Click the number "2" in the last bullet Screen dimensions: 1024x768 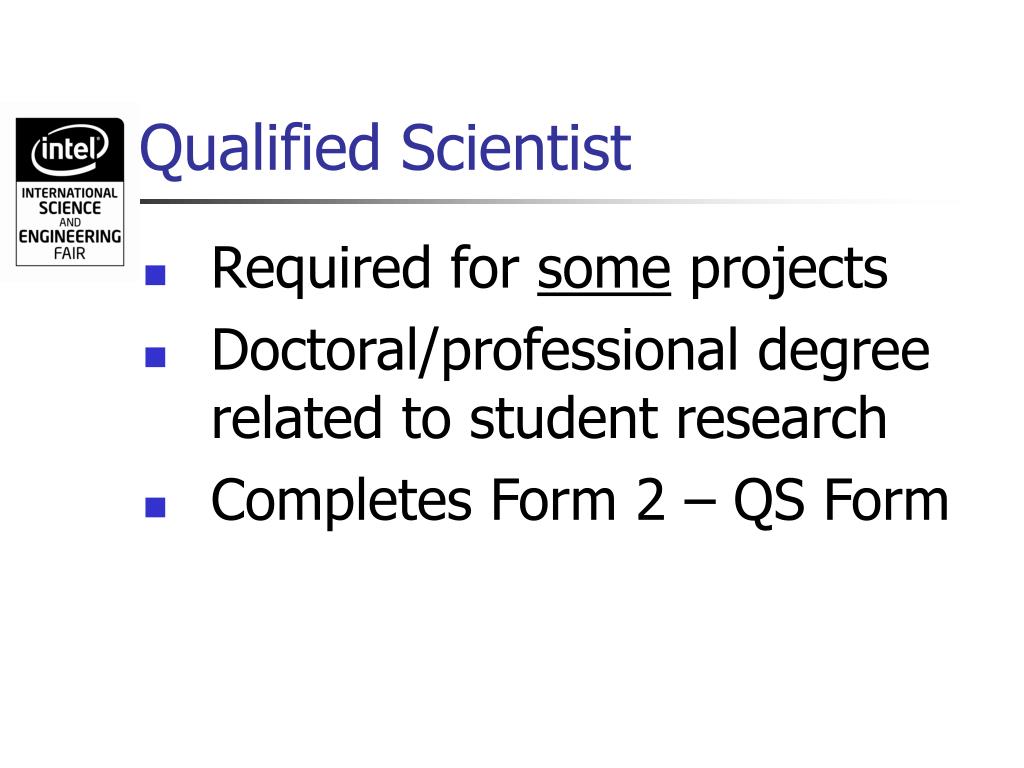650,500
